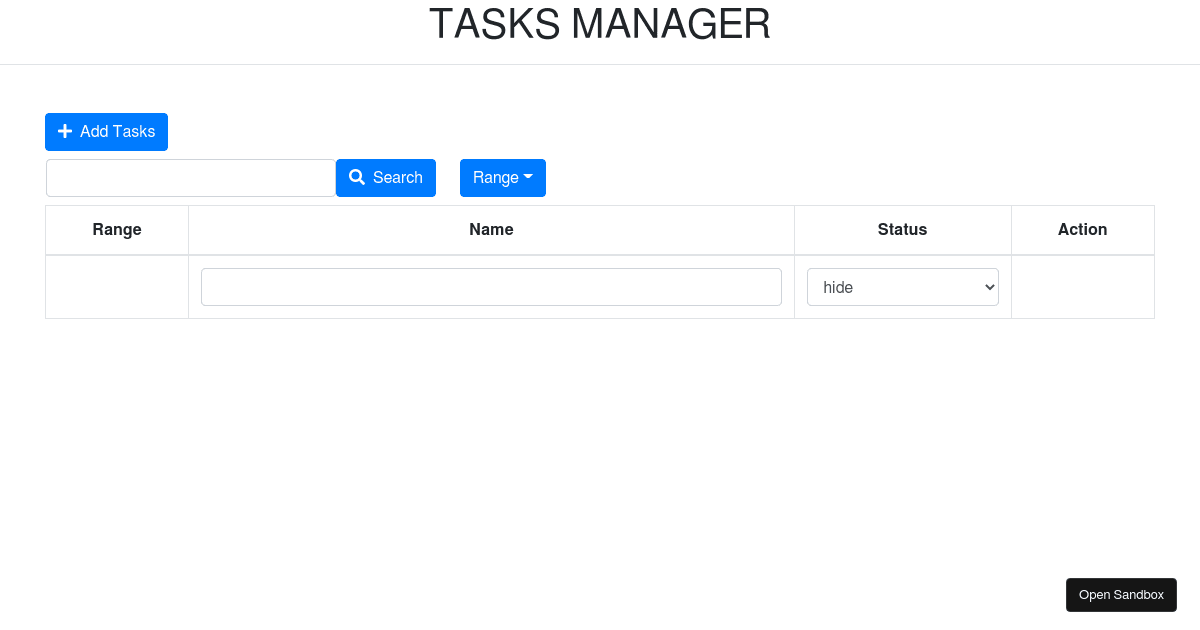Click the Name column header

coord(491,230)
